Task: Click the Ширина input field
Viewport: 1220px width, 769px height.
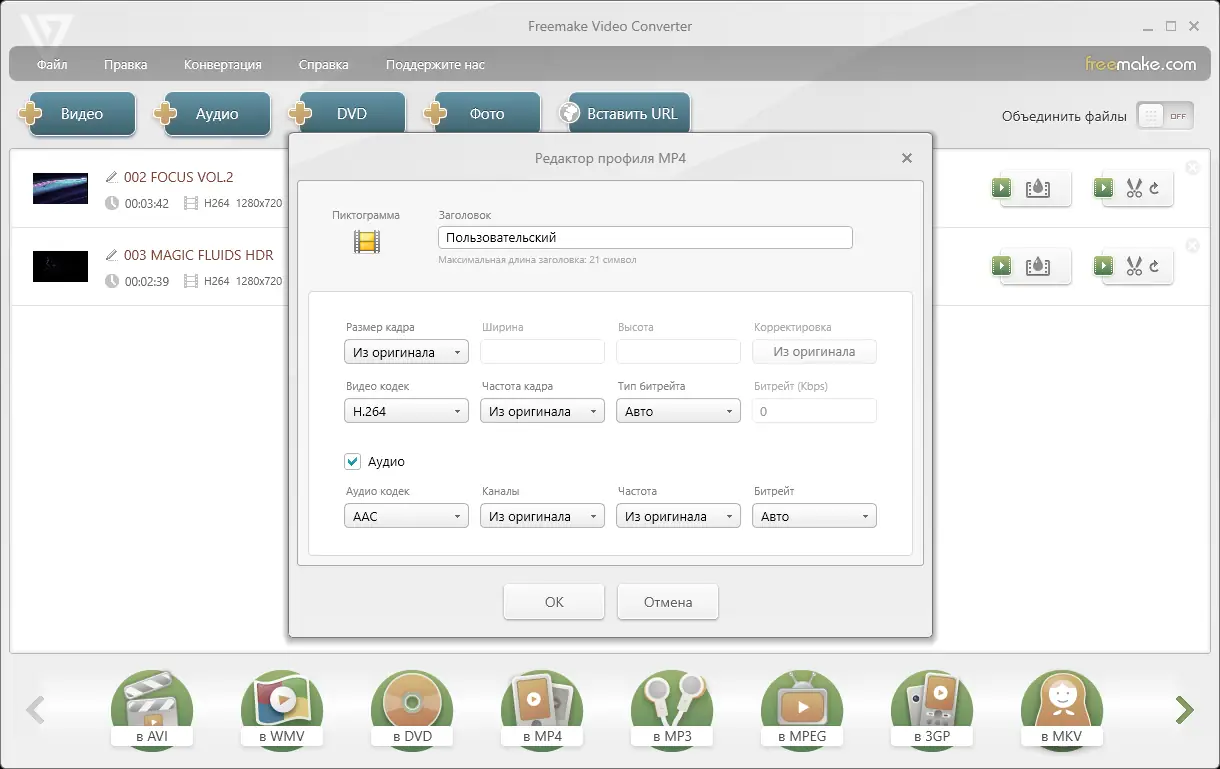Action: pyautogui.click(x=542, y=352)
